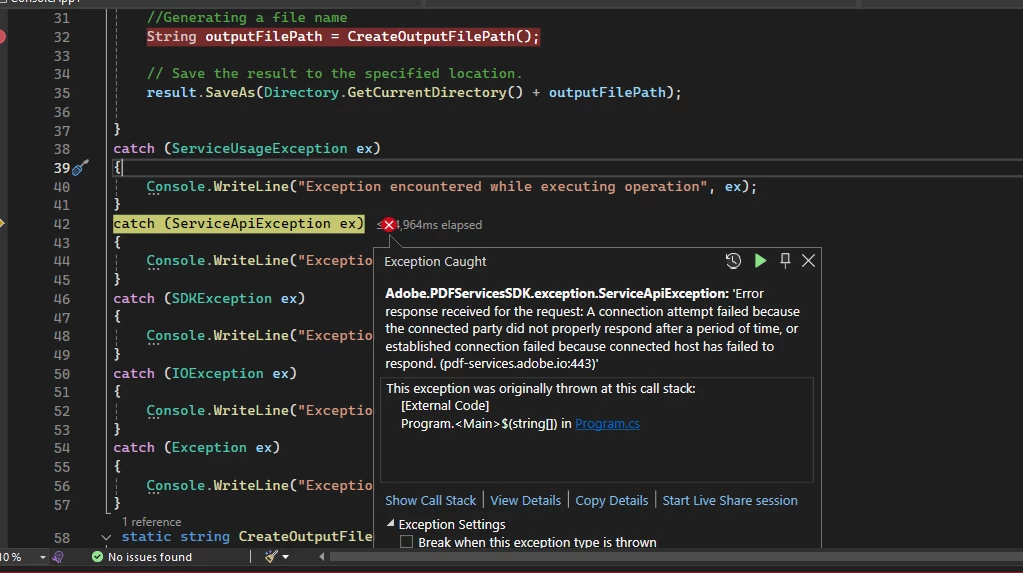Click SaveAs method on line 35
The height and width of the screenshot is (573, 1023).
(x=230, y=93)
